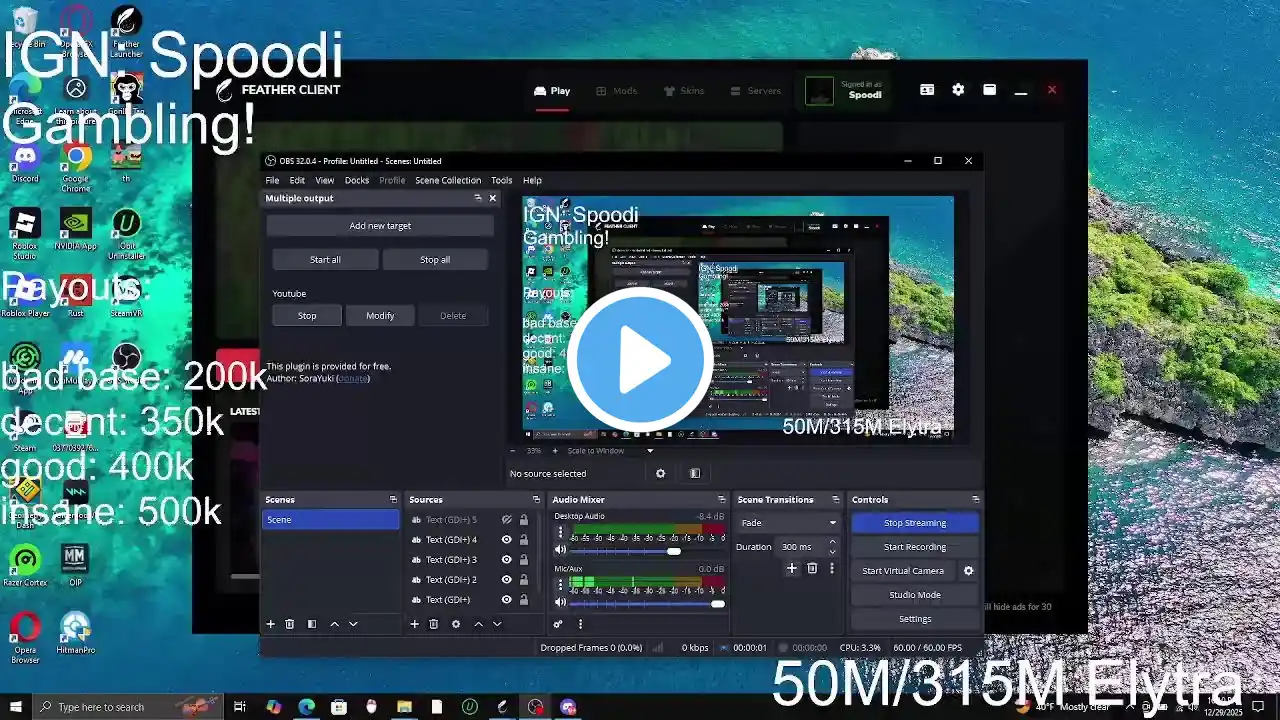Open Audio Mixer bottom options menu dots
1280x720 pixels.
pyautogui.click(x=580, y=624)
